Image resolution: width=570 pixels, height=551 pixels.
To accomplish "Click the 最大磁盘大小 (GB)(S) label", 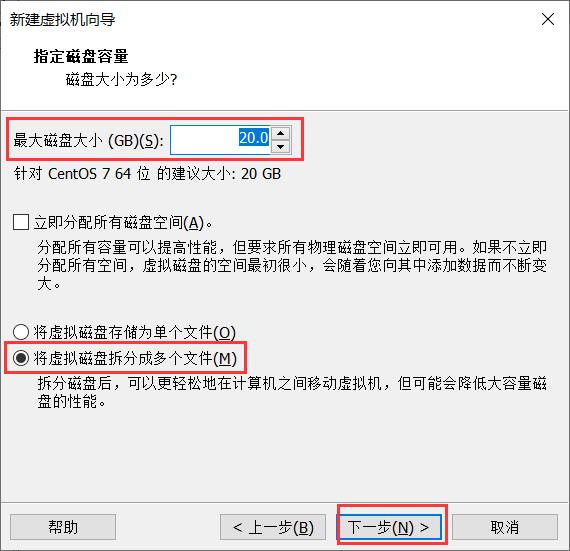I will [x=88, y=141].
